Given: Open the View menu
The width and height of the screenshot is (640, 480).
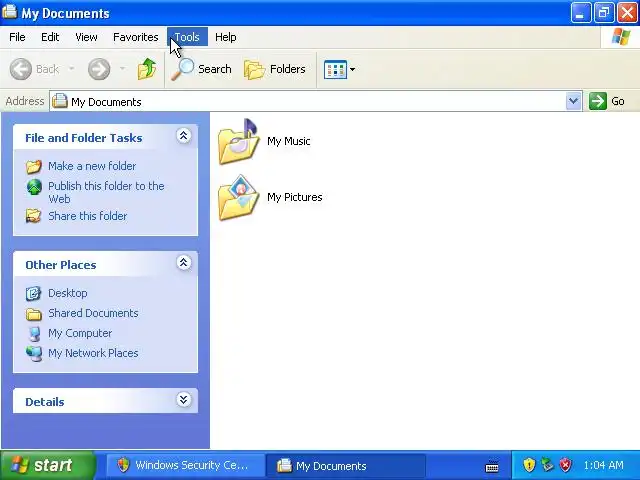Looking at the screenshot, I should click(x=86, y=37).
